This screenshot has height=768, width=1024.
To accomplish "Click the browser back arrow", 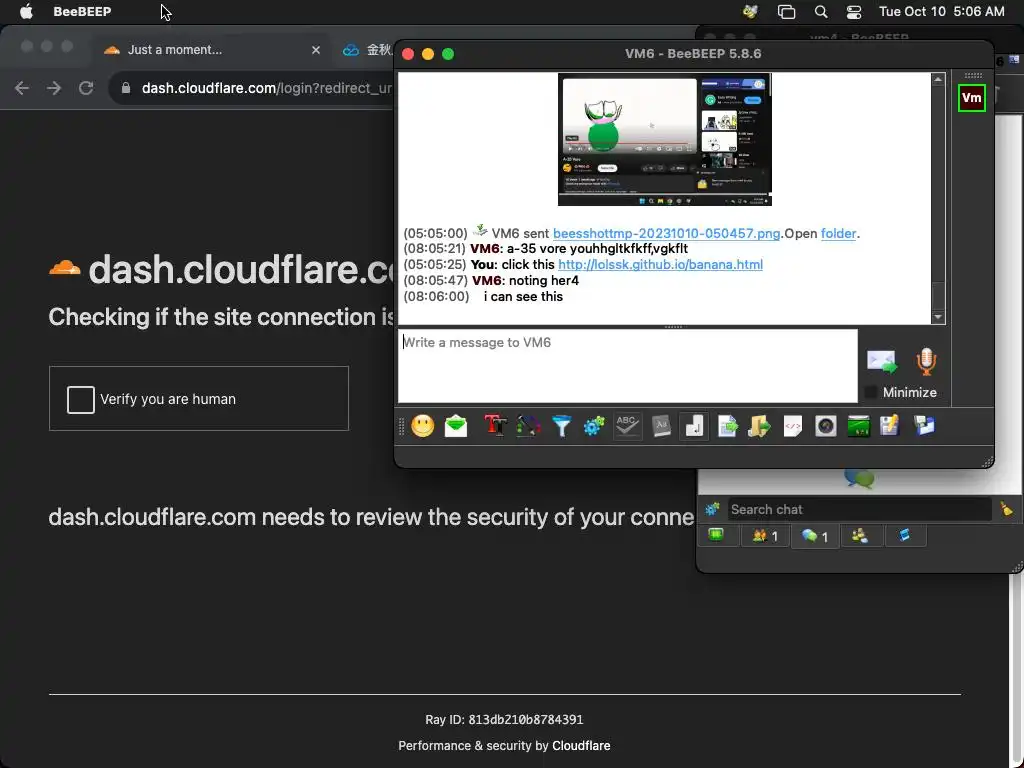I will click(x=22, y=88).
